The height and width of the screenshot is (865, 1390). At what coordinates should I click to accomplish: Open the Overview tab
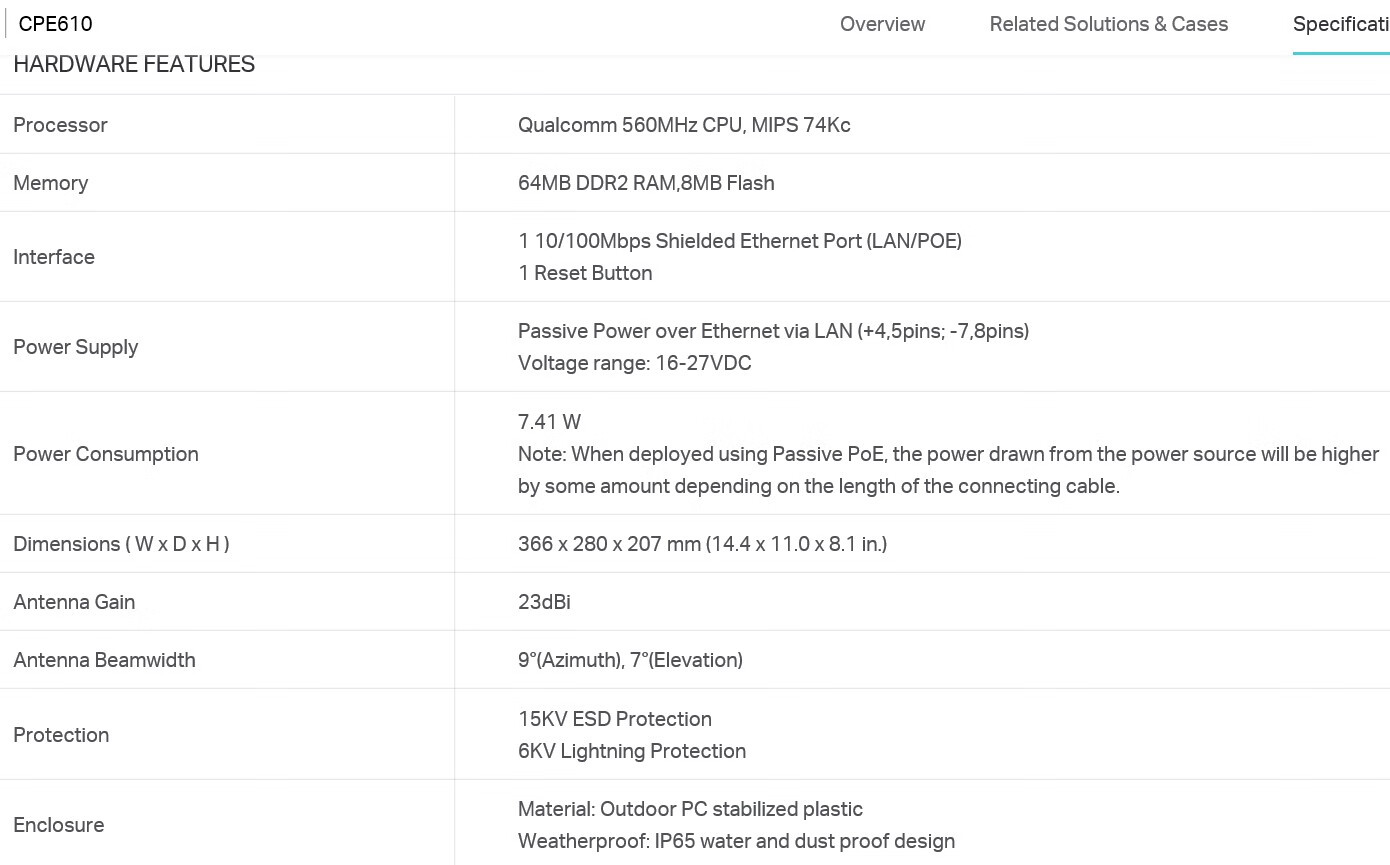click(882, 24)
